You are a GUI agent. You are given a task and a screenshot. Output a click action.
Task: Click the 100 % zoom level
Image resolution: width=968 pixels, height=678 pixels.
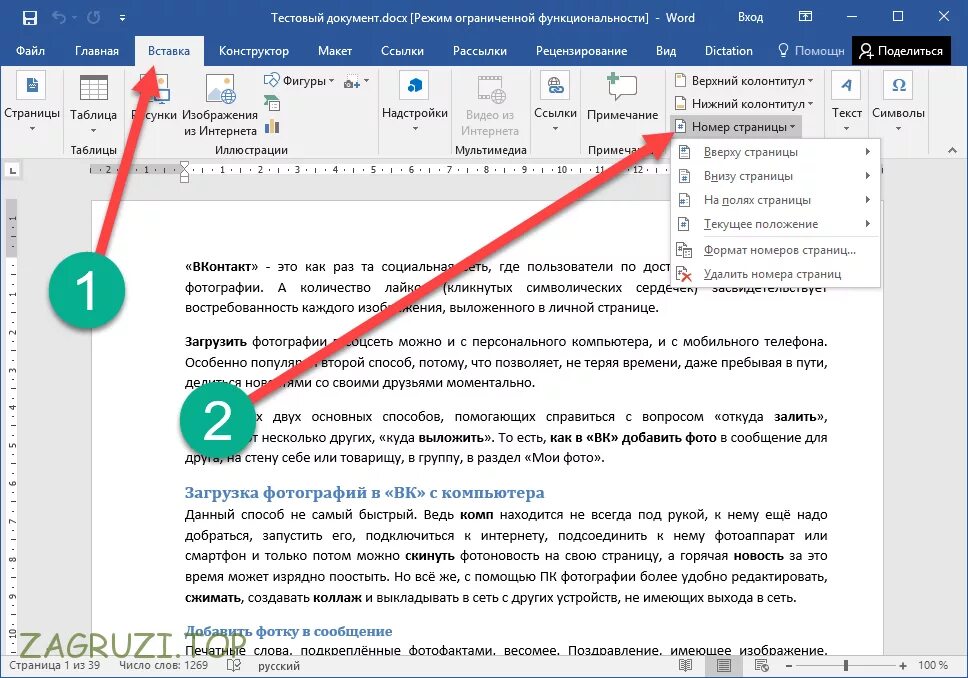point(933,666)
